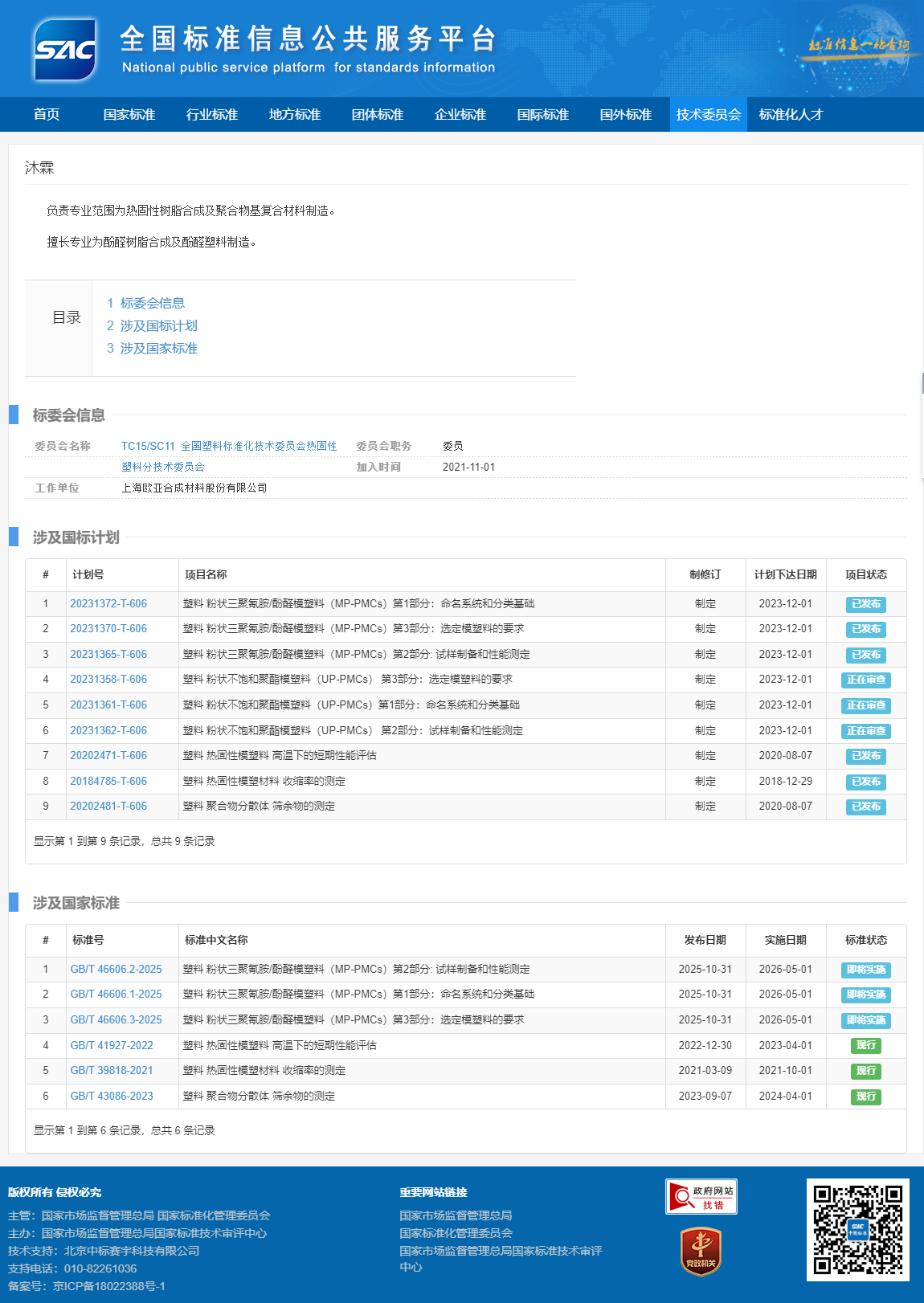The width and height of the screenshot is (924, 1303).
Task: Open the 首页 menu item
Action: click(x=47, y=115)
